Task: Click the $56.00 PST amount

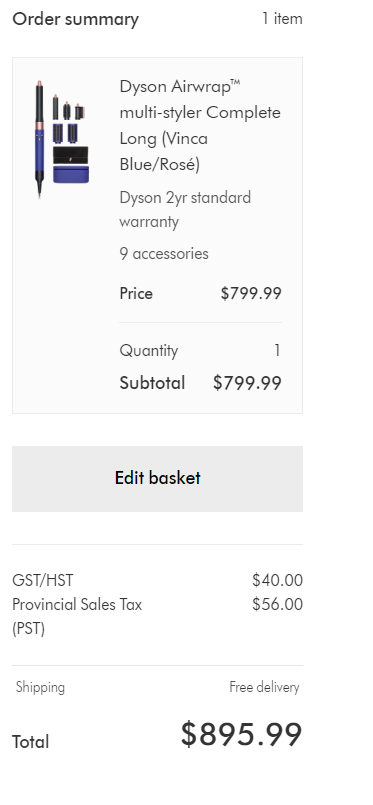Action: (x=278, y=604)
